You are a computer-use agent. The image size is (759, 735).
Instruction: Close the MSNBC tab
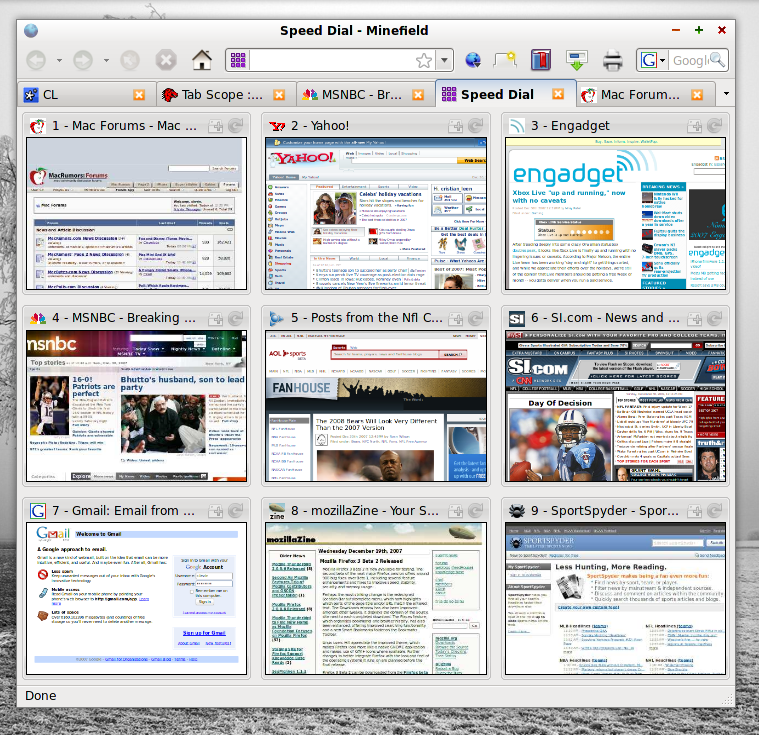(x=418, y=95)
